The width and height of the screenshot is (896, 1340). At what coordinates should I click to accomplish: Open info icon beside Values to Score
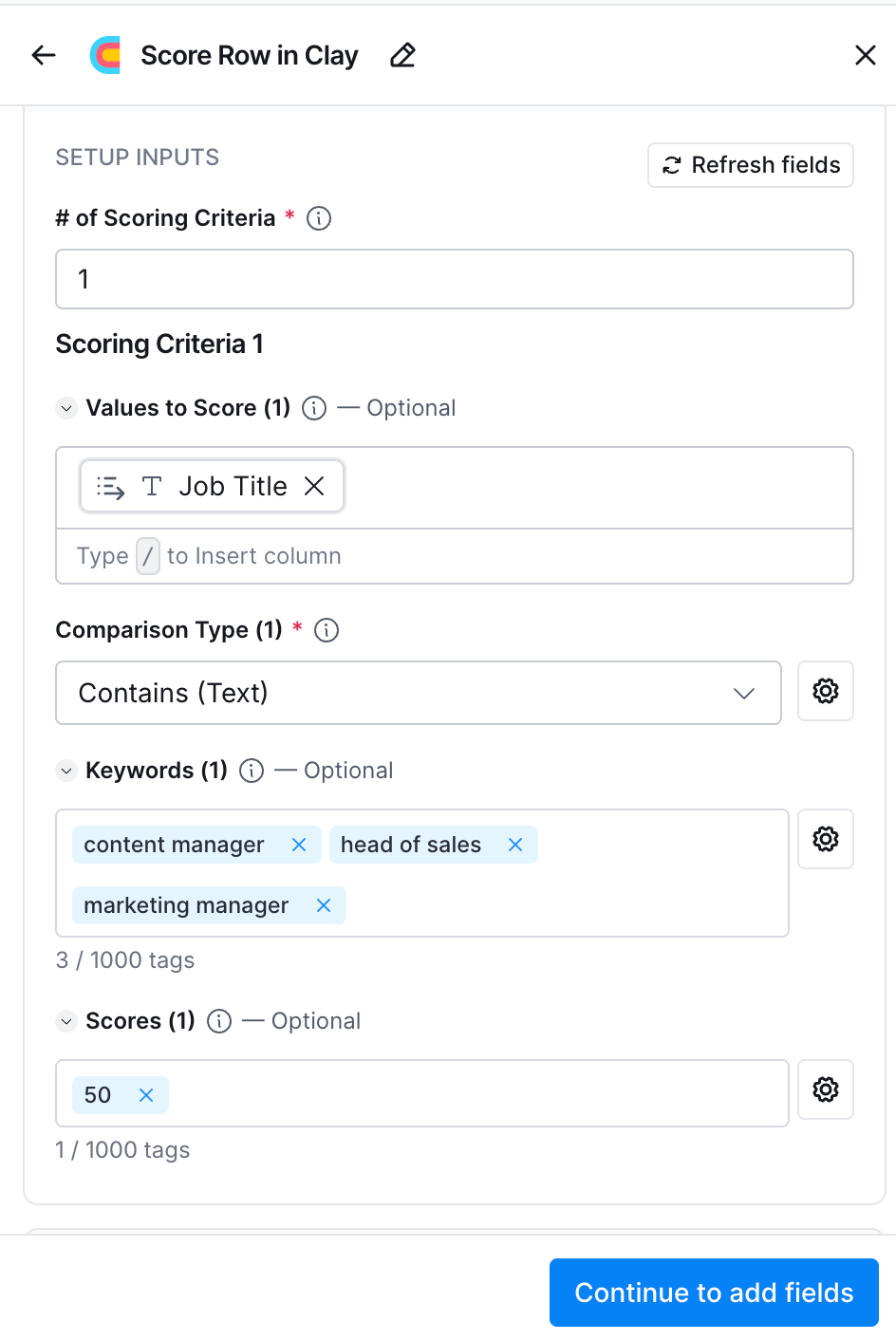pyautogui.click(x=314, y=408)
